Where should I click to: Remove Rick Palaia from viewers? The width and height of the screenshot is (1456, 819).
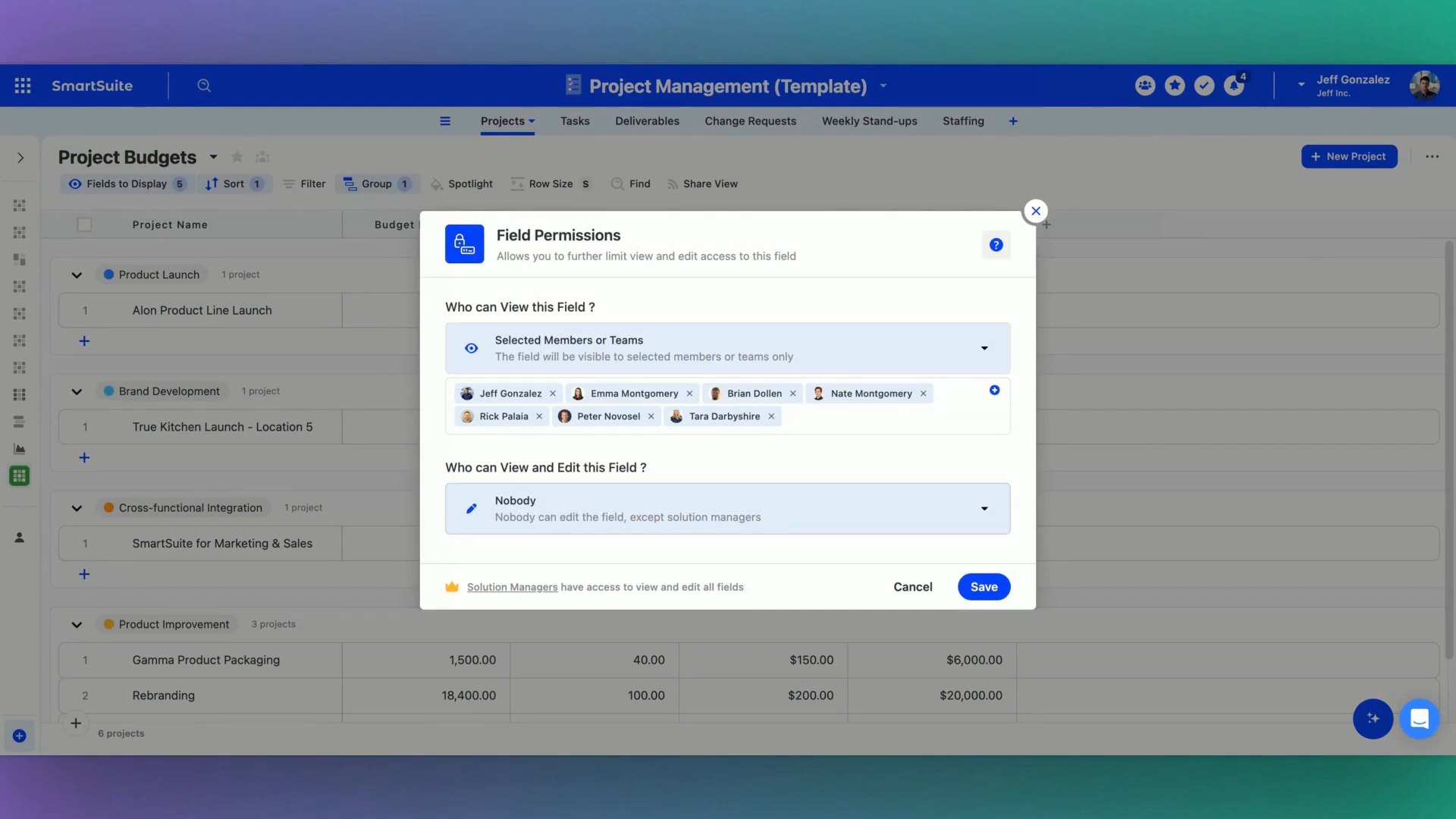pos(539,416)
